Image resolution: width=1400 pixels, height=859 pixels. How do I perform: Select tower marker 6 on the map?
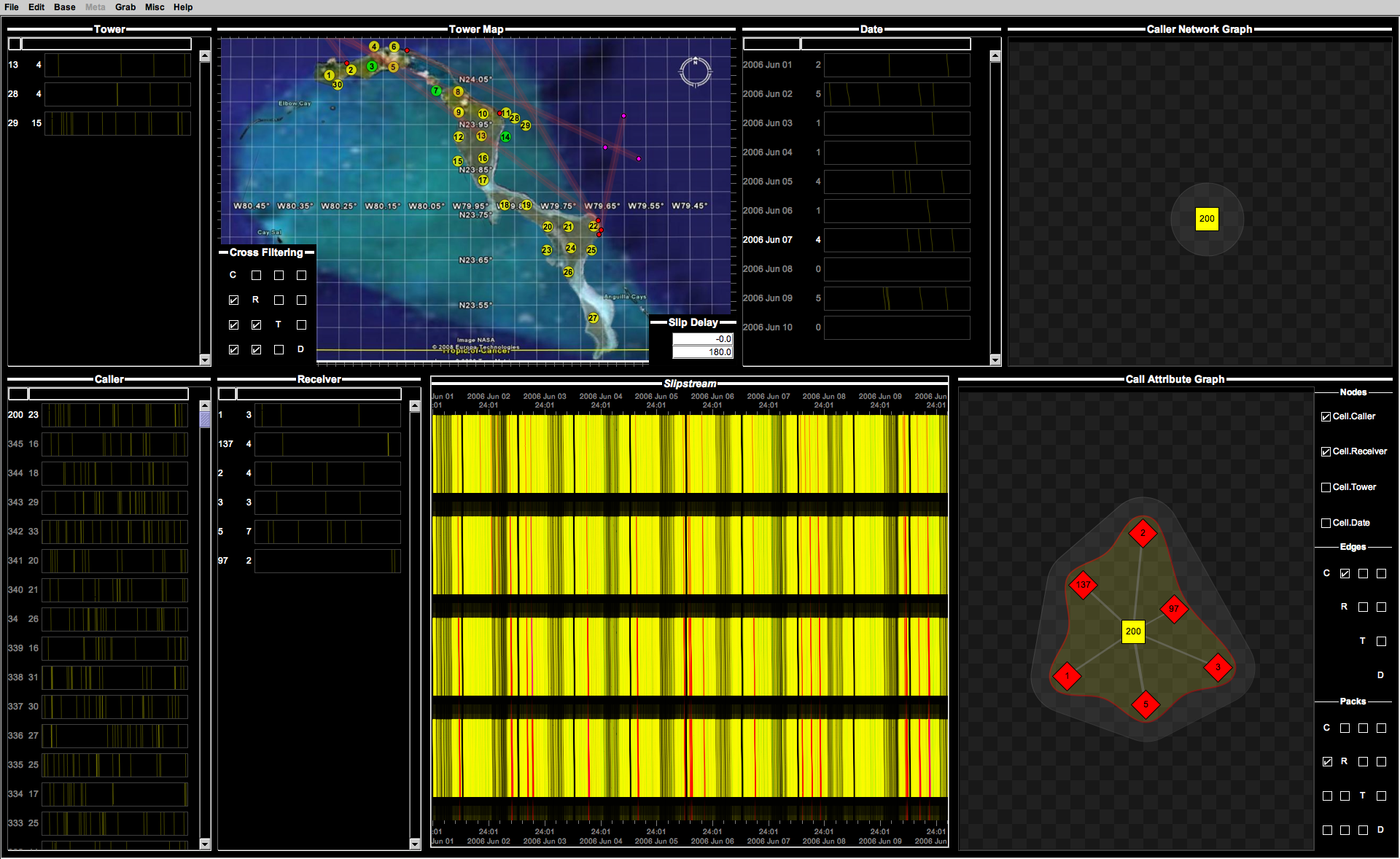tap(394, 47)
